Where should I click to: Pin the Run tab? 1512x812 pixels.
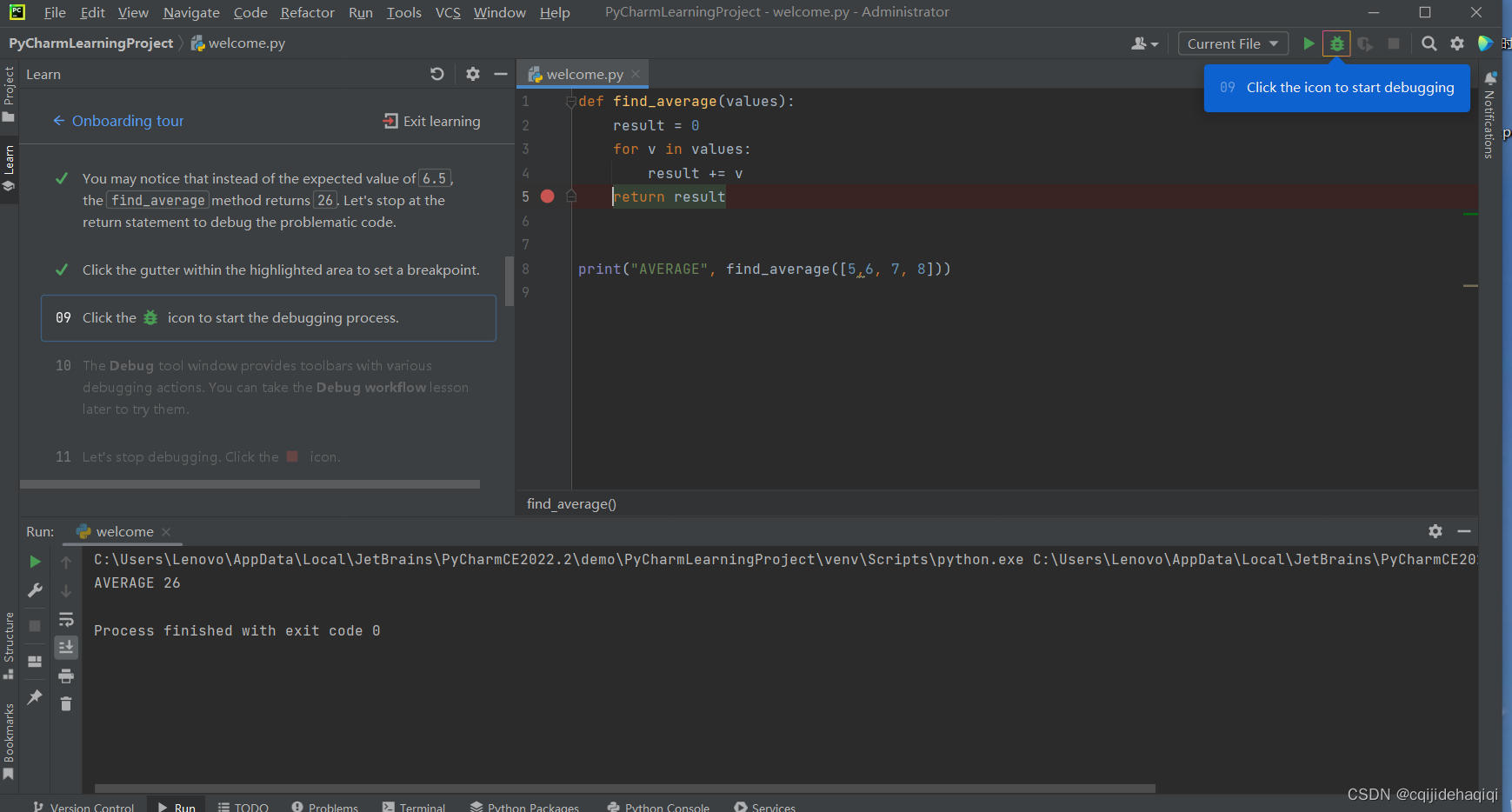tap(35, 697)
